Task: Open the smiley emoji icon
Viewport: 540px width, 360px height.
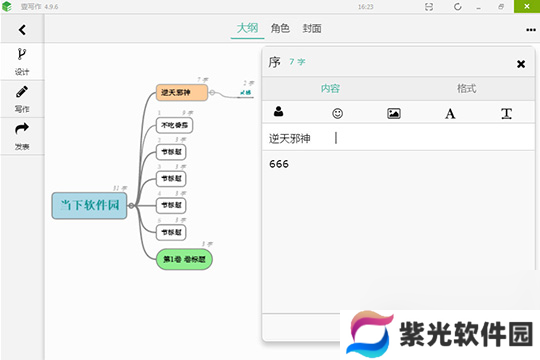Action: point(338,113)
